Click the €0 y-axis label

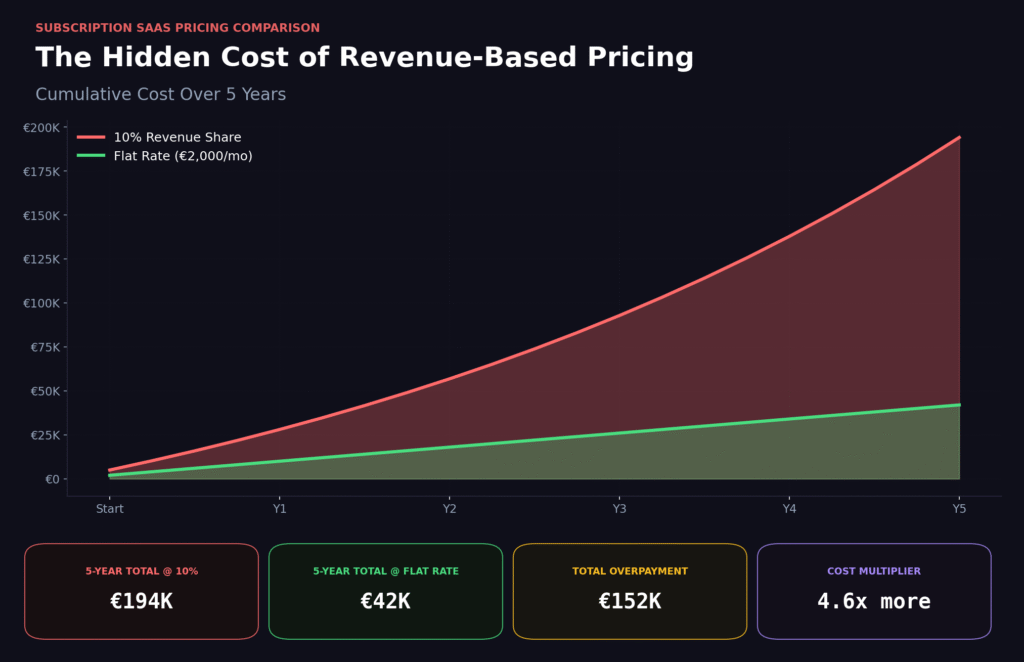[52, 479]
